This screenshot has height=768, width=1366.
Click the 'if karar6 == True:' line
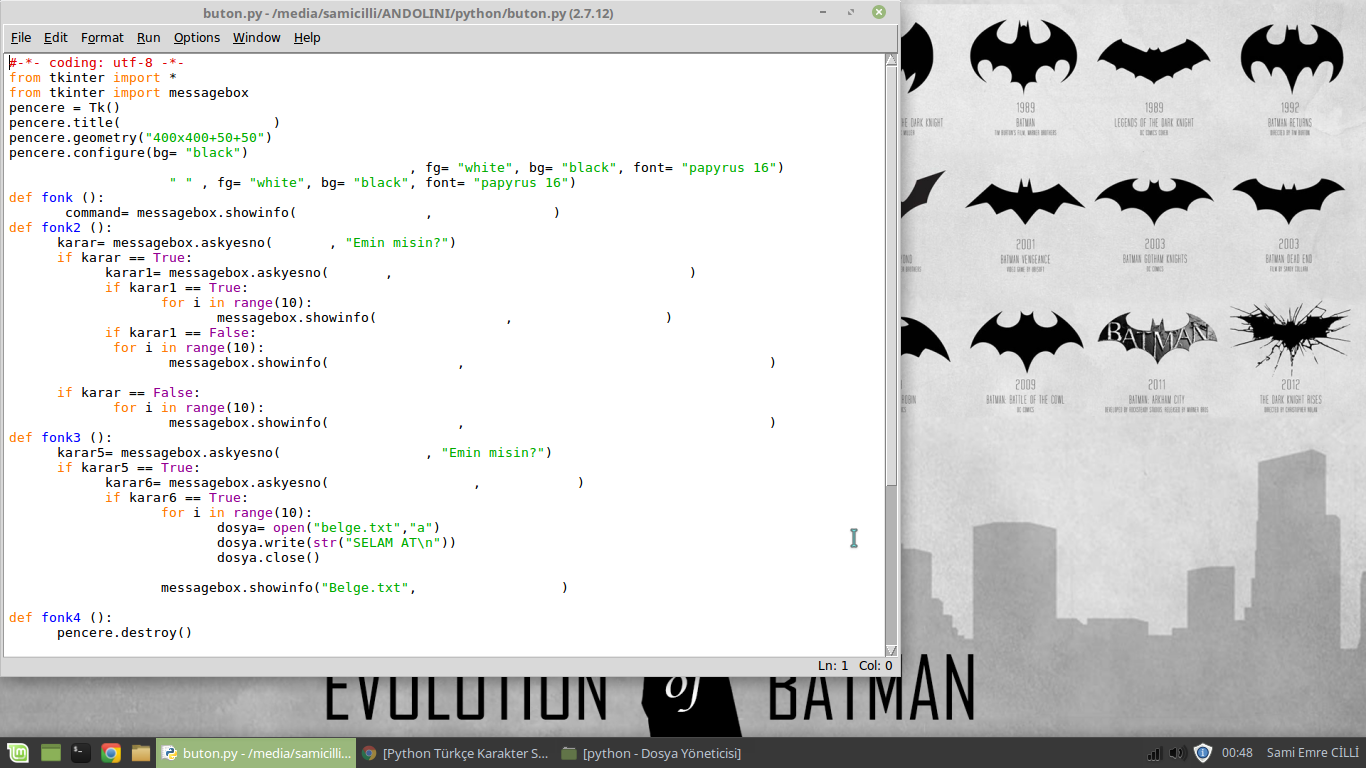[x=176, y=497]
